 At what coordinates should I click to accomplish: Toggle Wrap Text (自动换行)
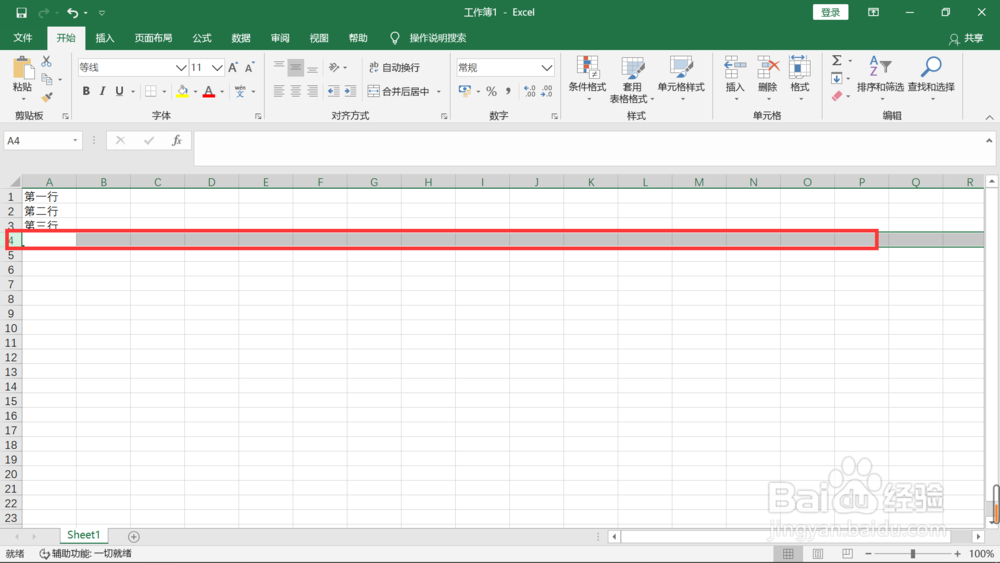(x=394, y=68)
